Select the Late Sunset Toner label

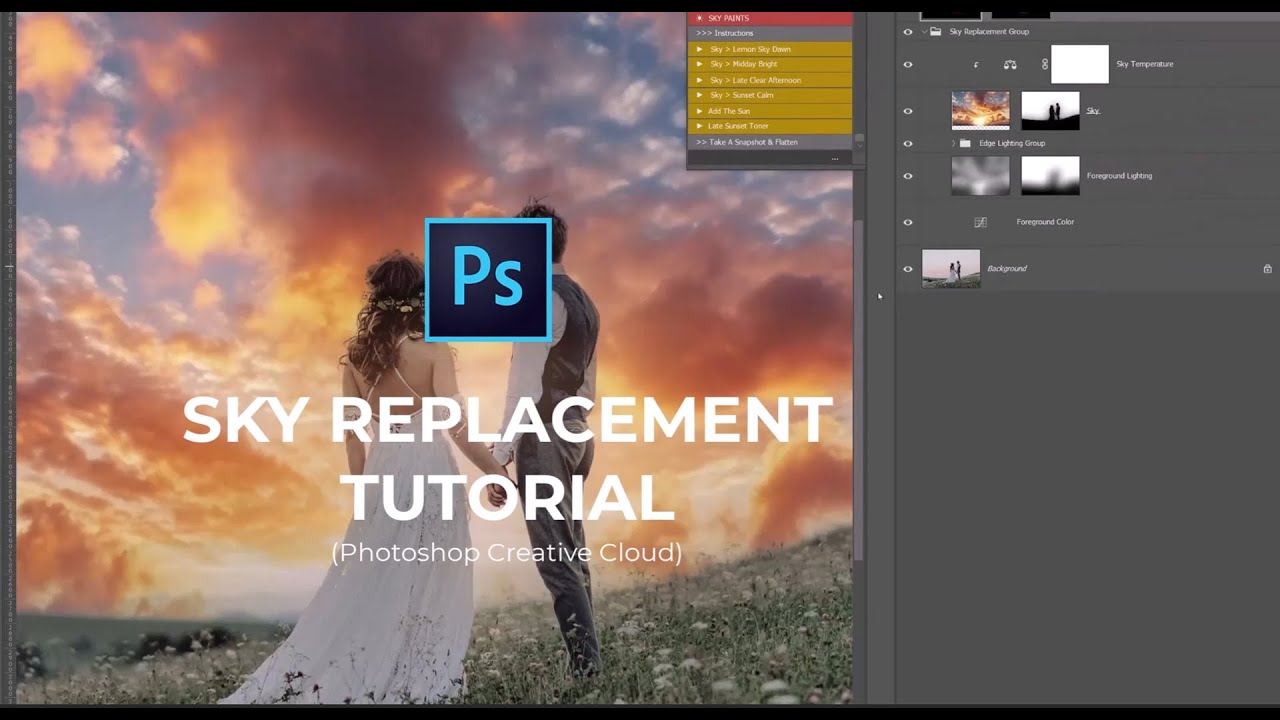(x=738, y=126)
